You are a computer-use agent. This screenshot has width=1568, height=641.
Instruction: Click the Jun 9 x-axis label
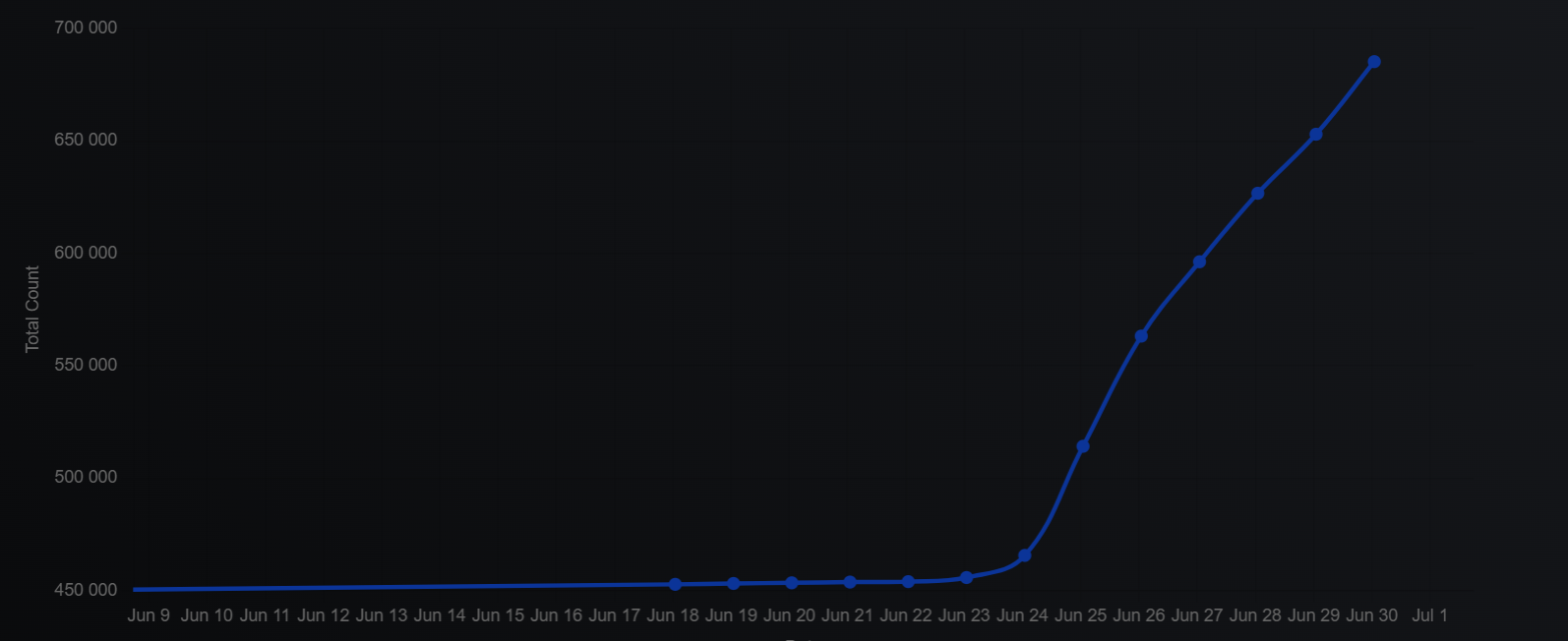click(x=149, y=615)
